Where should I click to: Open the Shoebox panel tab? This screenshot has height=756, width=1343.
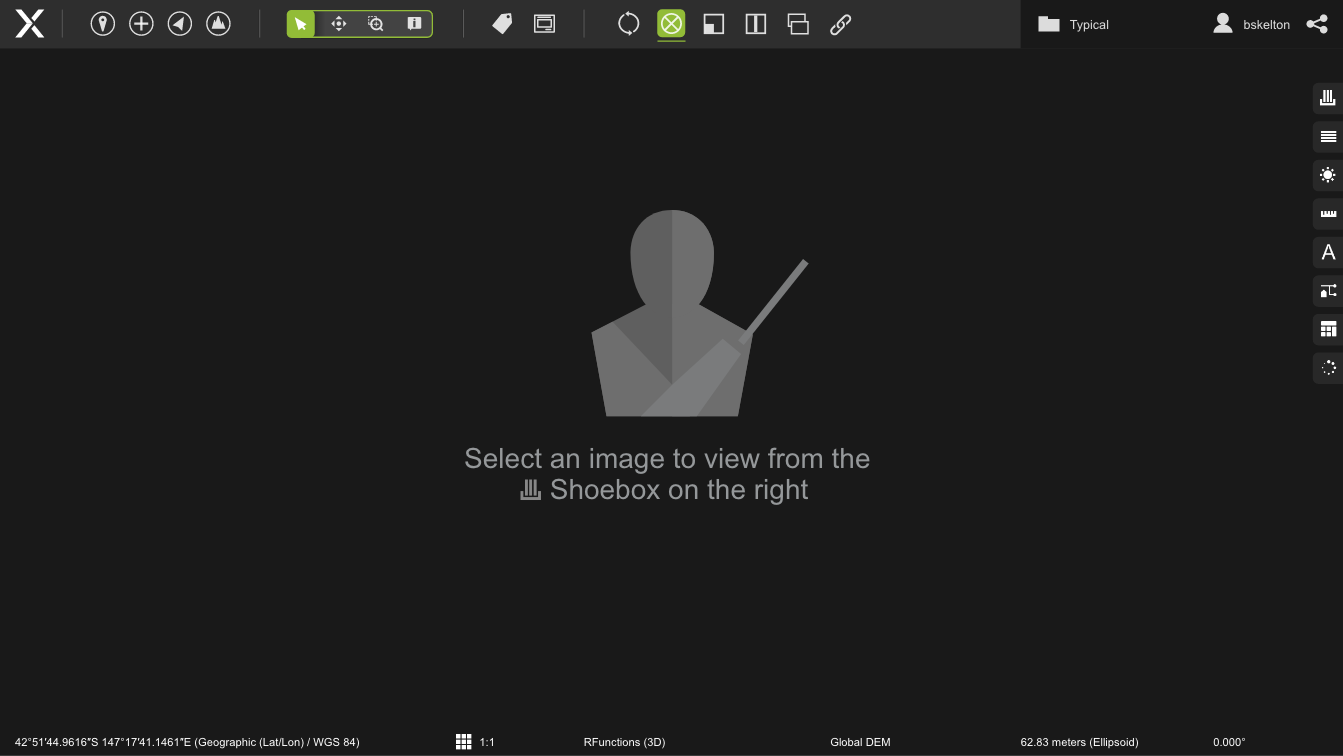1328,98
